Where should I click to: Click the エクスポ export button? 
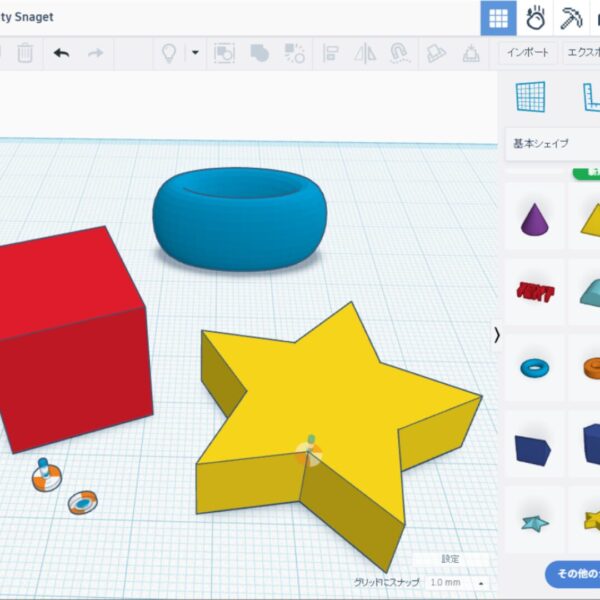[582, 52]
